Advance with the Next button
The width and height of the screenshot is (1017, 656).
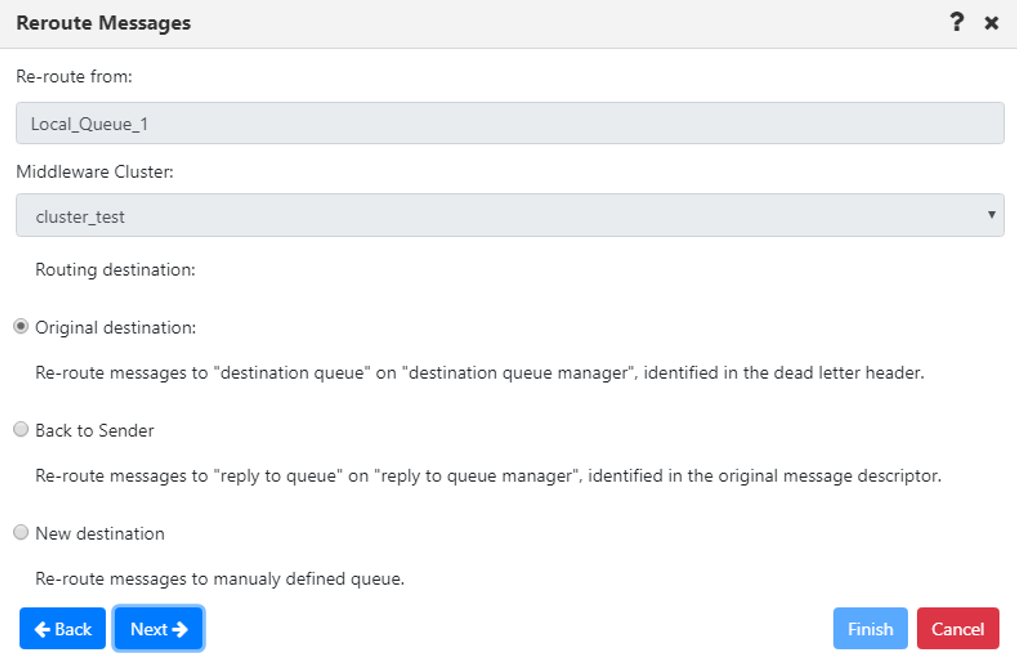pyautogui.click(x=158, y=628)
